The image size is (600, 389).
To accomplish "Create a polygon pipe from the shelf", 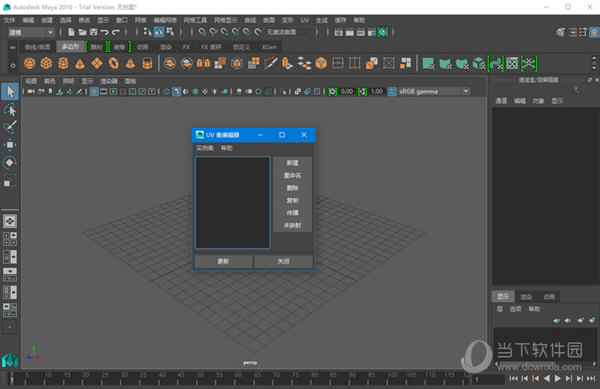I will click(147, 63).
